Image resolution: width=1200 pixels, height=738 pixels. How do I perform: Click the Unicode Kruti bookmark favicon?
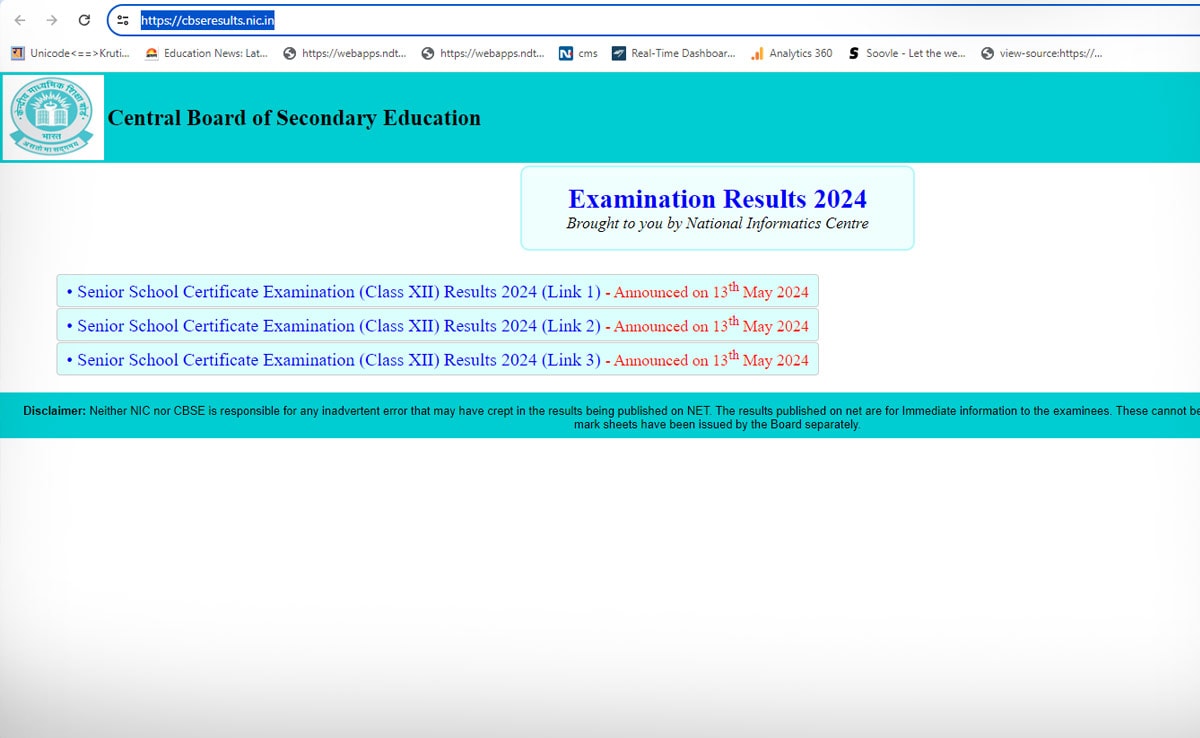17,53
